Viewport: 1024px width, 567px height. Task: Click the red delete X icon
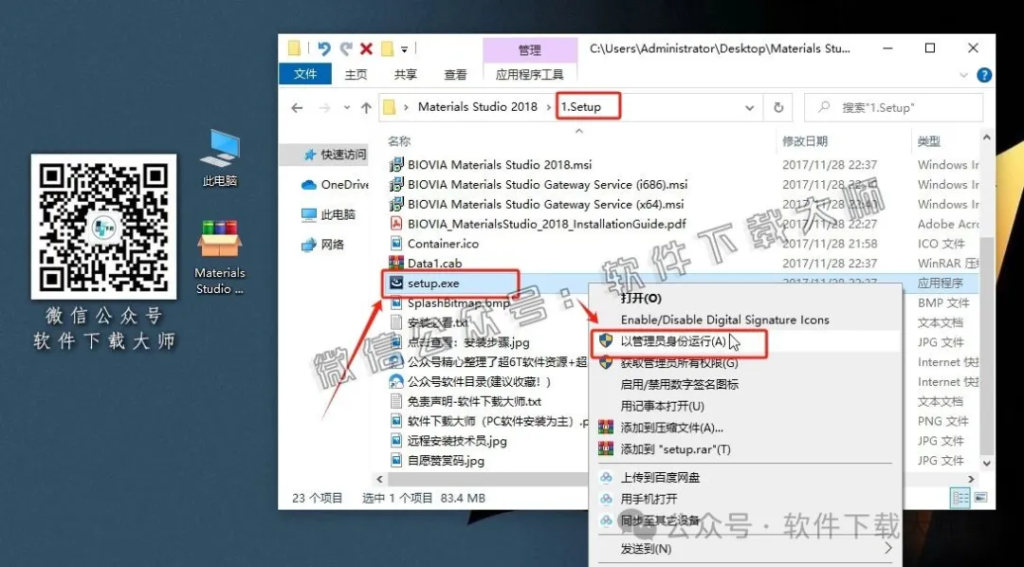point(366,49)
